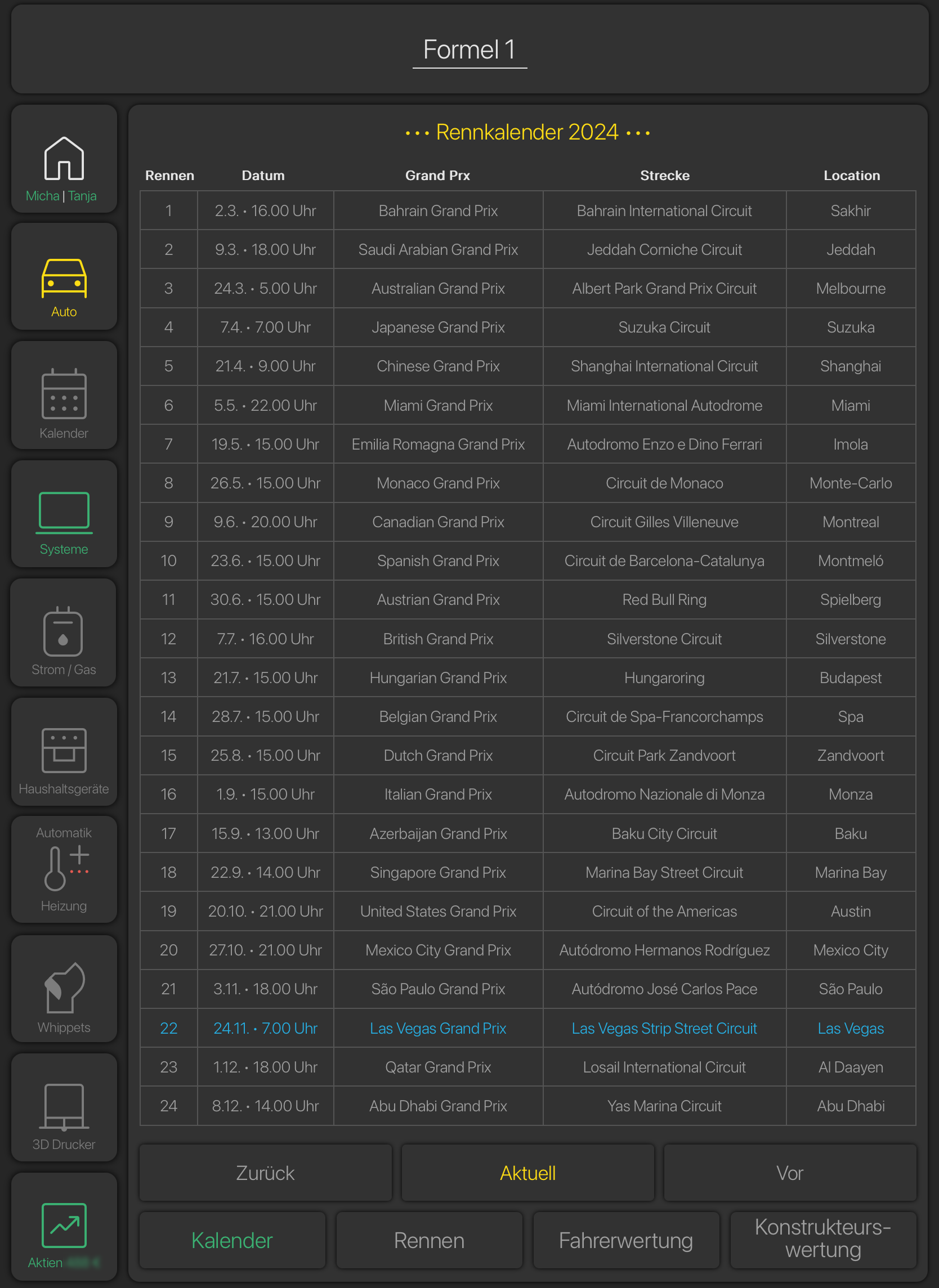Click the Vor button
Viewport: 939px width, 1288px height.
(x=790, y=1173)
